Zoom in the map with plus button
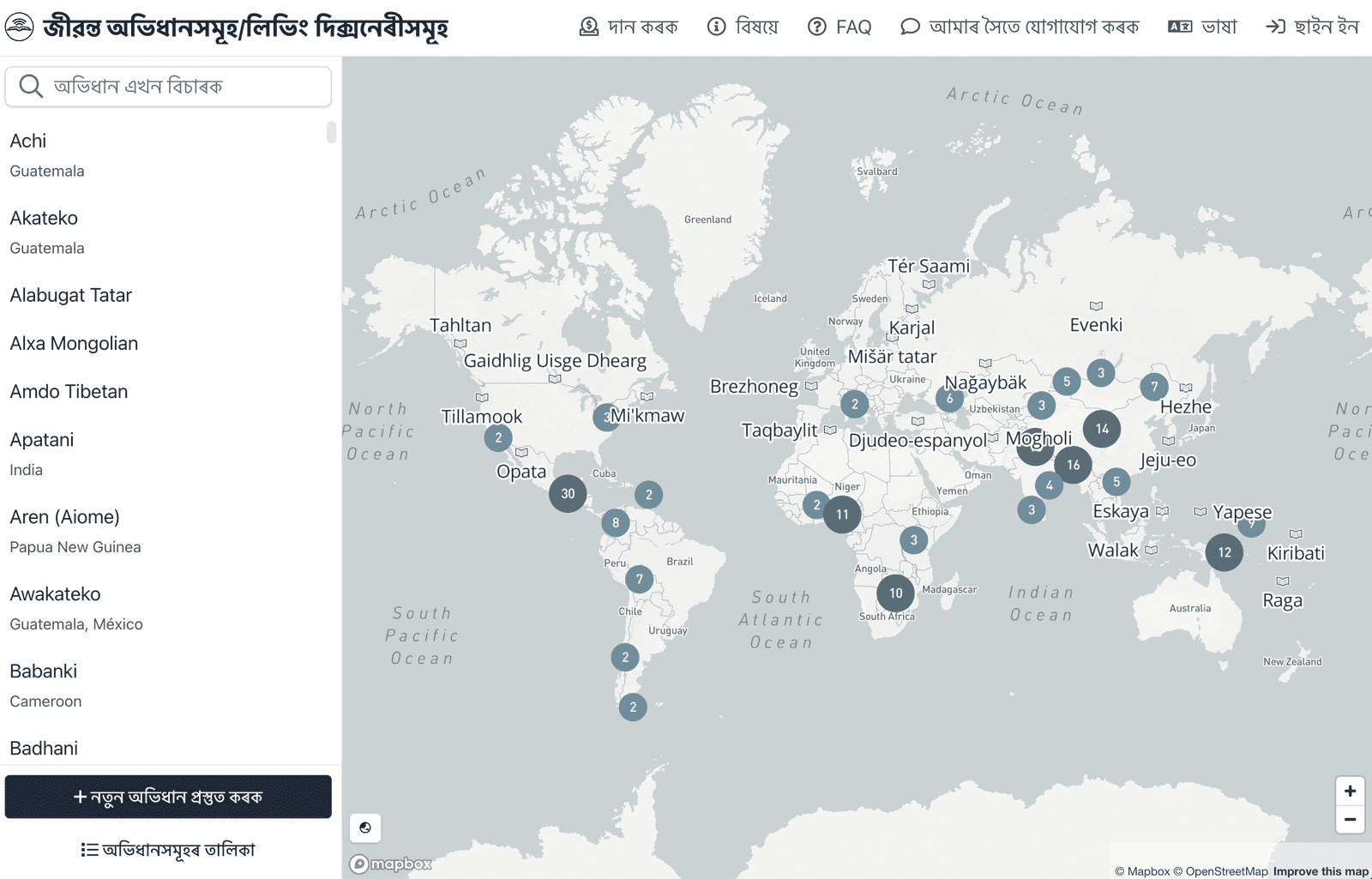1372x879 pixels. point(1350,791)
